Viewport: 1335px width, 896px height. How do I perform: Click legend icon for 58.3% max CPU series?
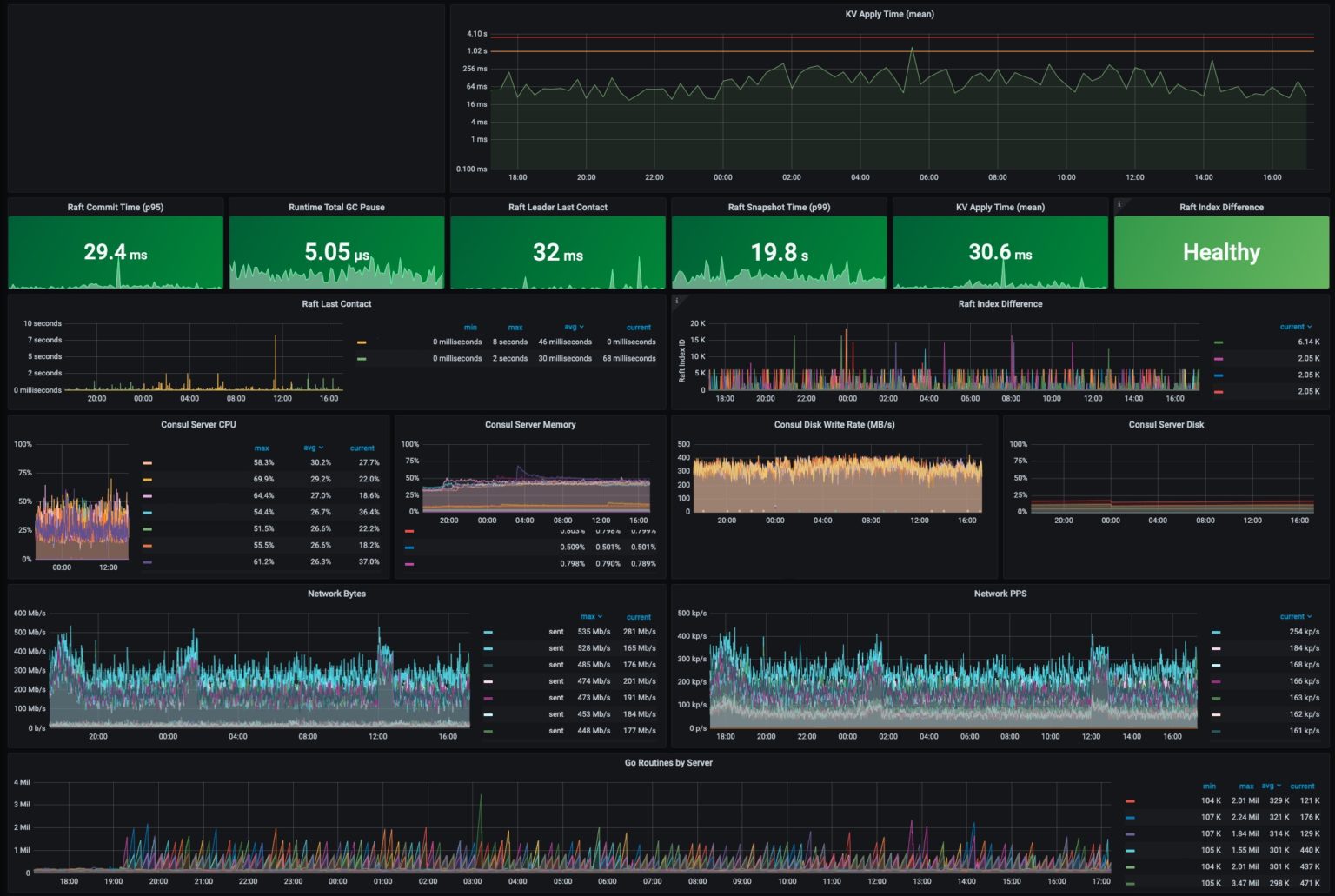148,463
